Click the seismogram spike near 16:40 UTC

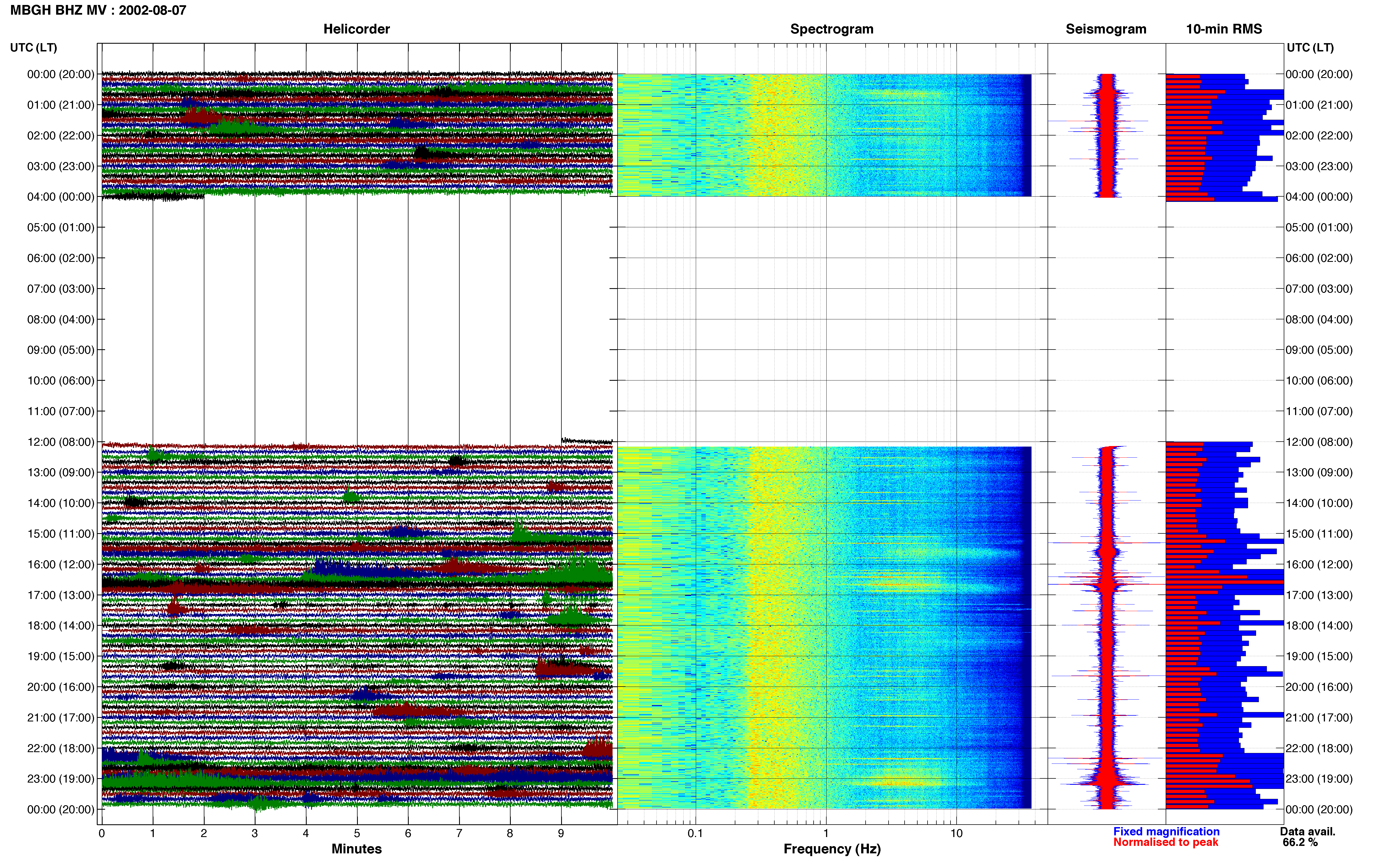1106,584
